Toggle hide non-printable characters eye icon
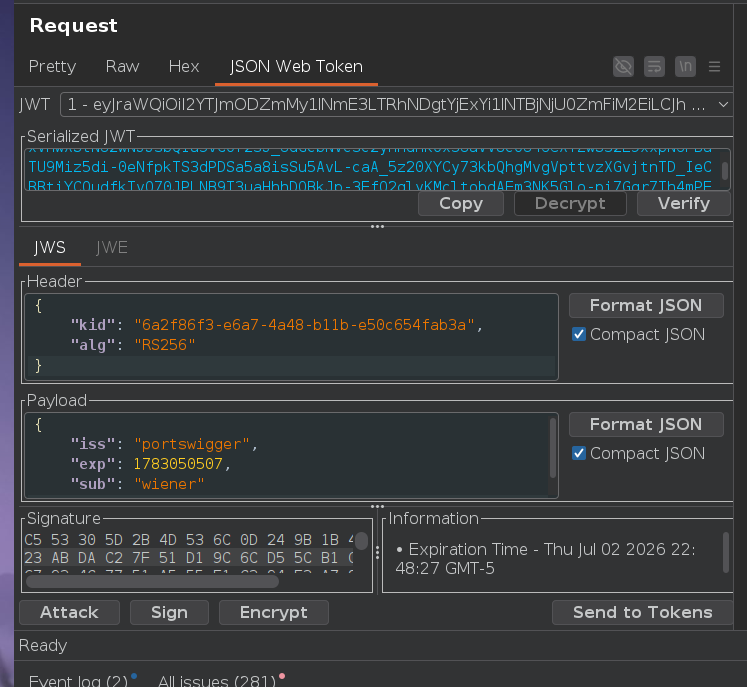 (x=623, y=66)
